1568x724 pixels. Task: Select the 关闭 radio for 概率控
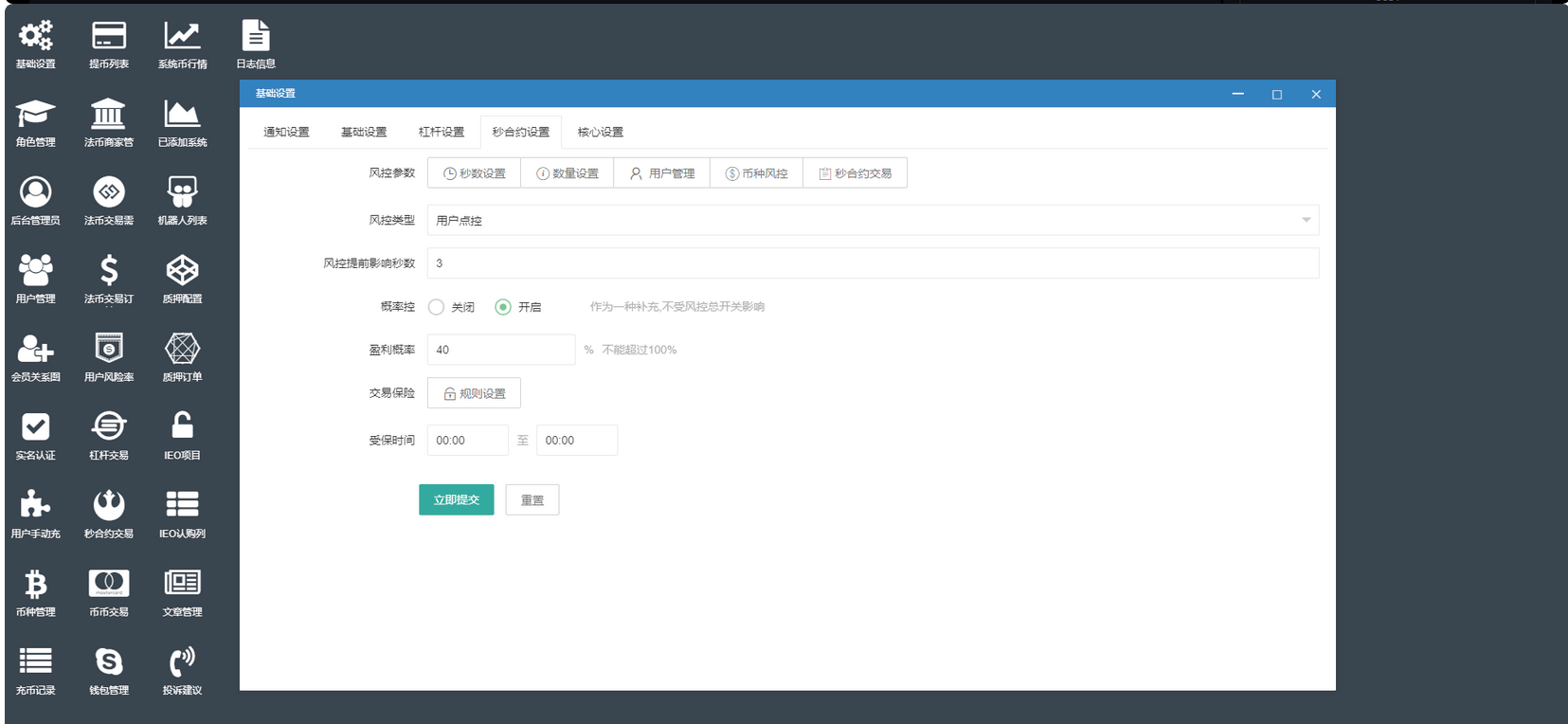(436, 307)
